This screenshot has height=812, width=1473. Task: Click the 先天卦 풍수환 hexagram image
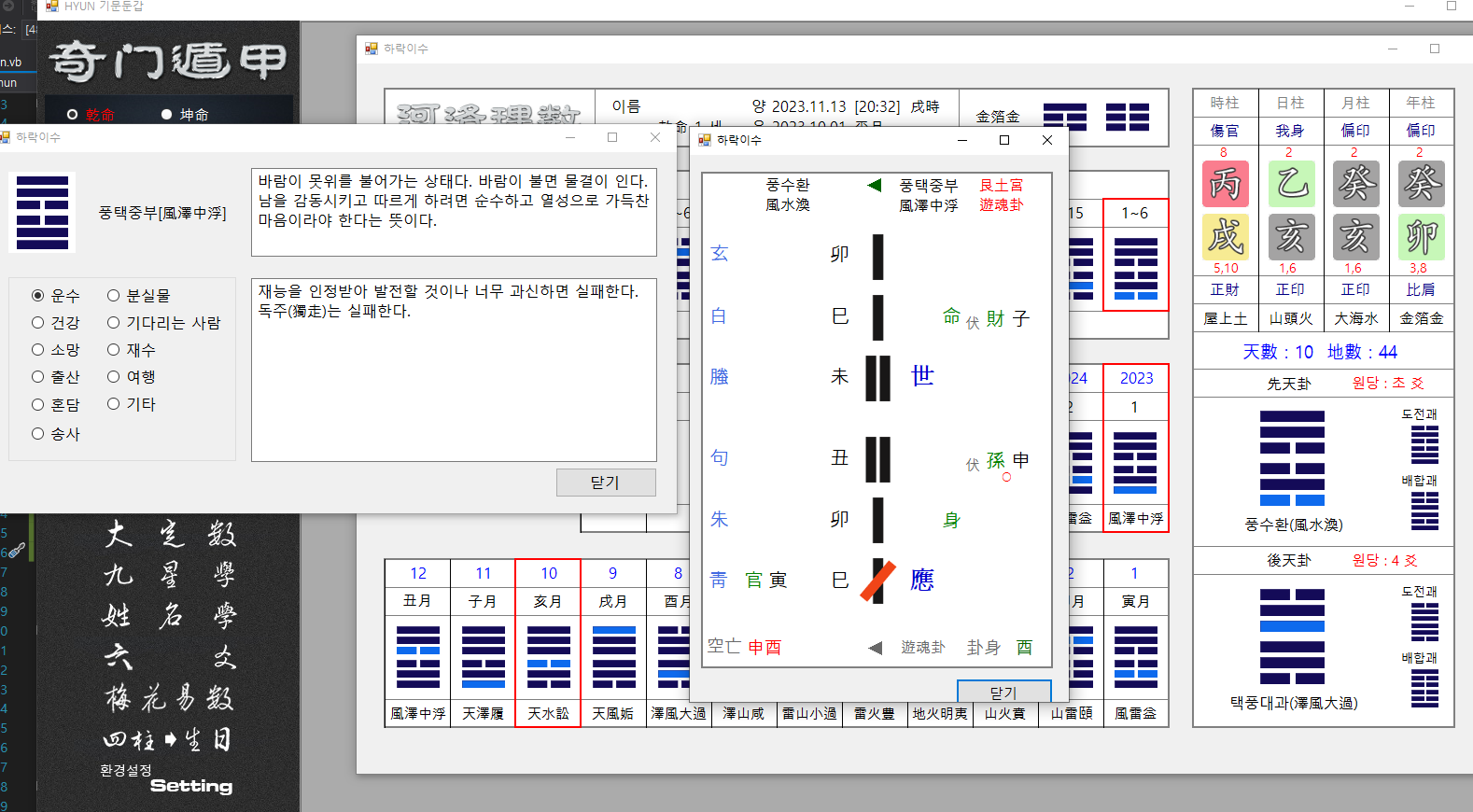(1292, 458)
